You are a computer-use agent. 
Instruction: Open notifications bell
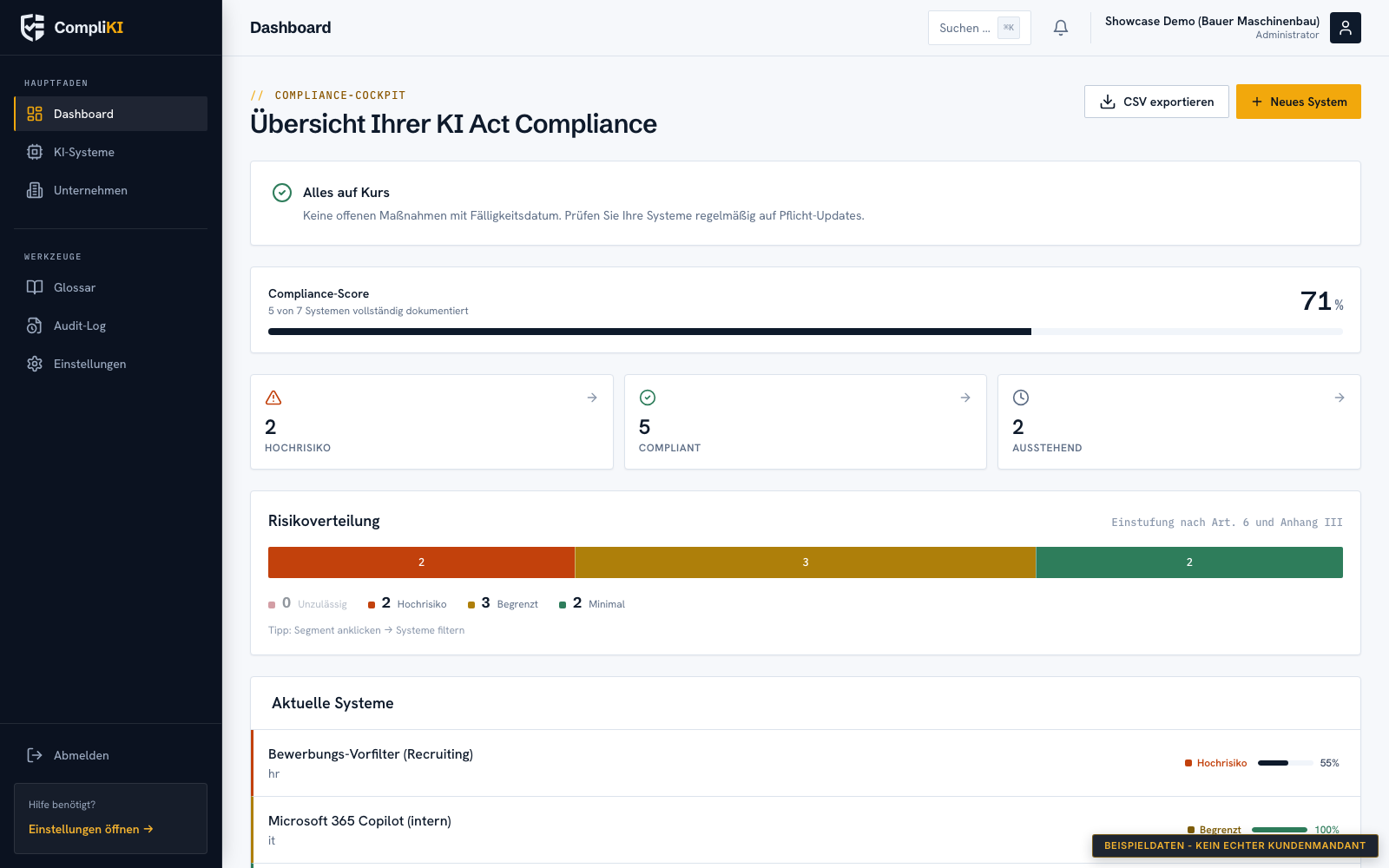coord(1061,28)
